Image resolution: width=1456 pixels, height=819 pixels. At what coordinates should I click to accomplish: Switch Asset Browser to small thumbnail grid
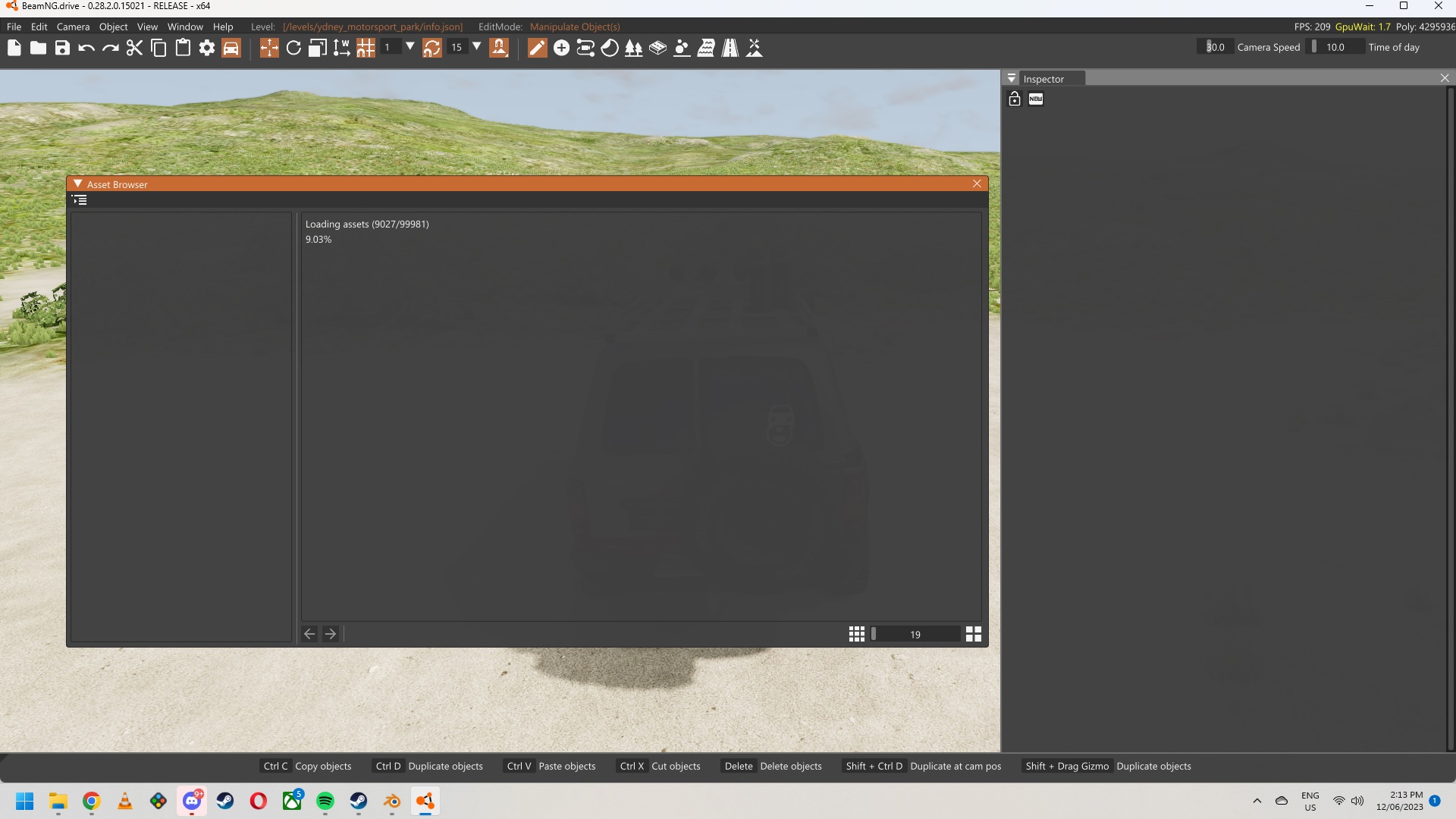pyautogui.click(x=857, y=634)
